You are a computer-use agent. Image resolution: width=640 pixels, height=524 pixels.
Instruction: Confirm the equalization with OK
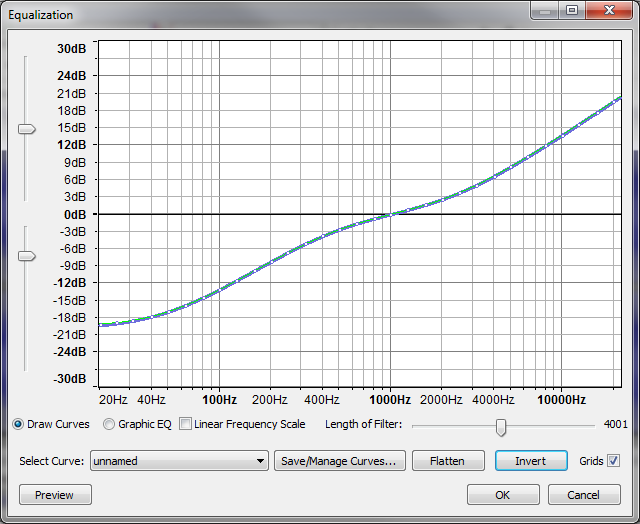[x=503, y=495]
